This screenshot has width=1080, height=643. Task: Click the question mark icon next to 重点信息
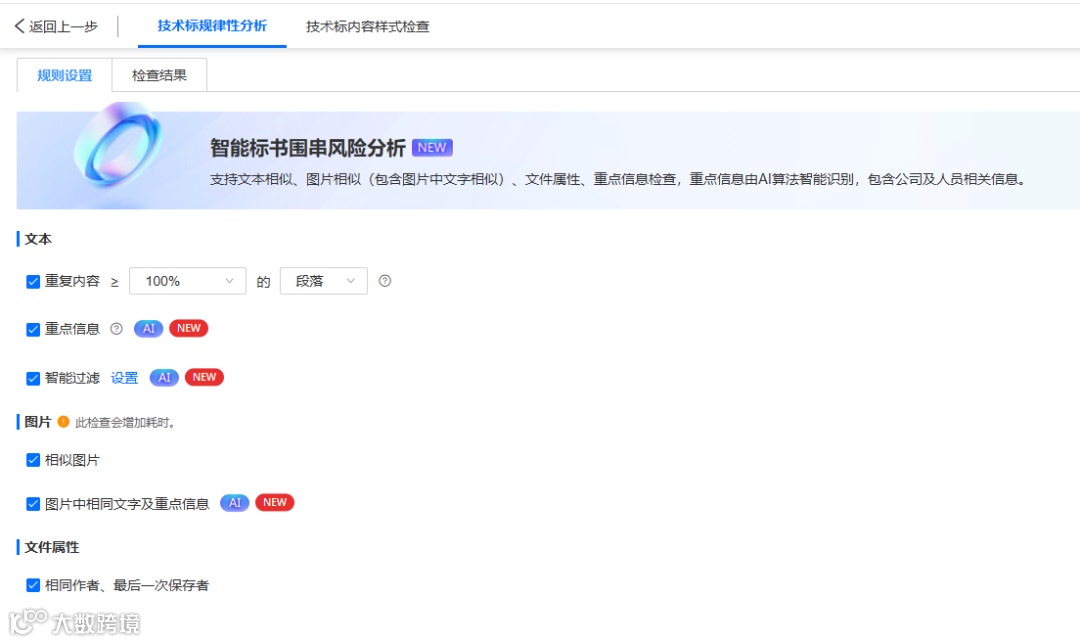pos(116,328)
